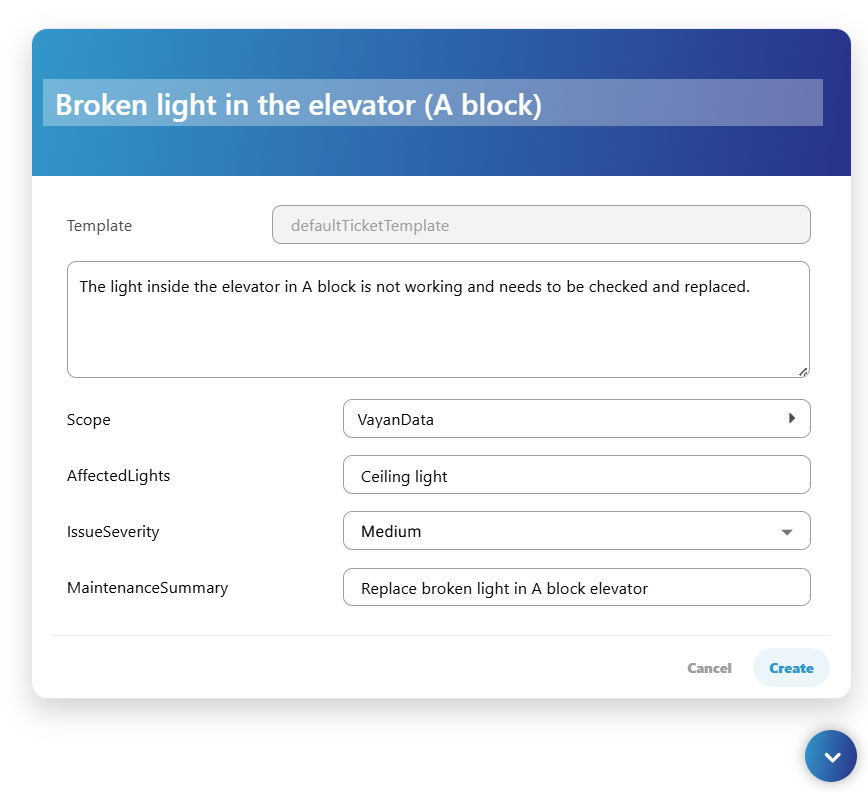Click the blue gradient header below the title

click(x=441, y=151)
